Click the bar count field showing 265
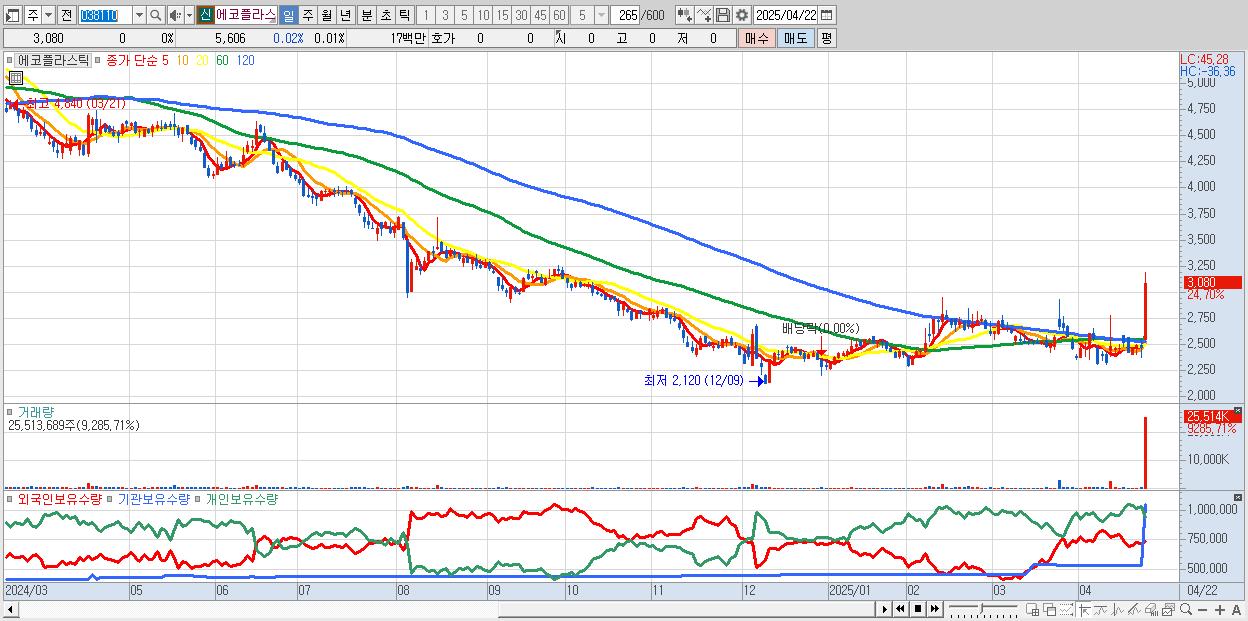The width and height of the screenshot is (1248, 621). 626,15
